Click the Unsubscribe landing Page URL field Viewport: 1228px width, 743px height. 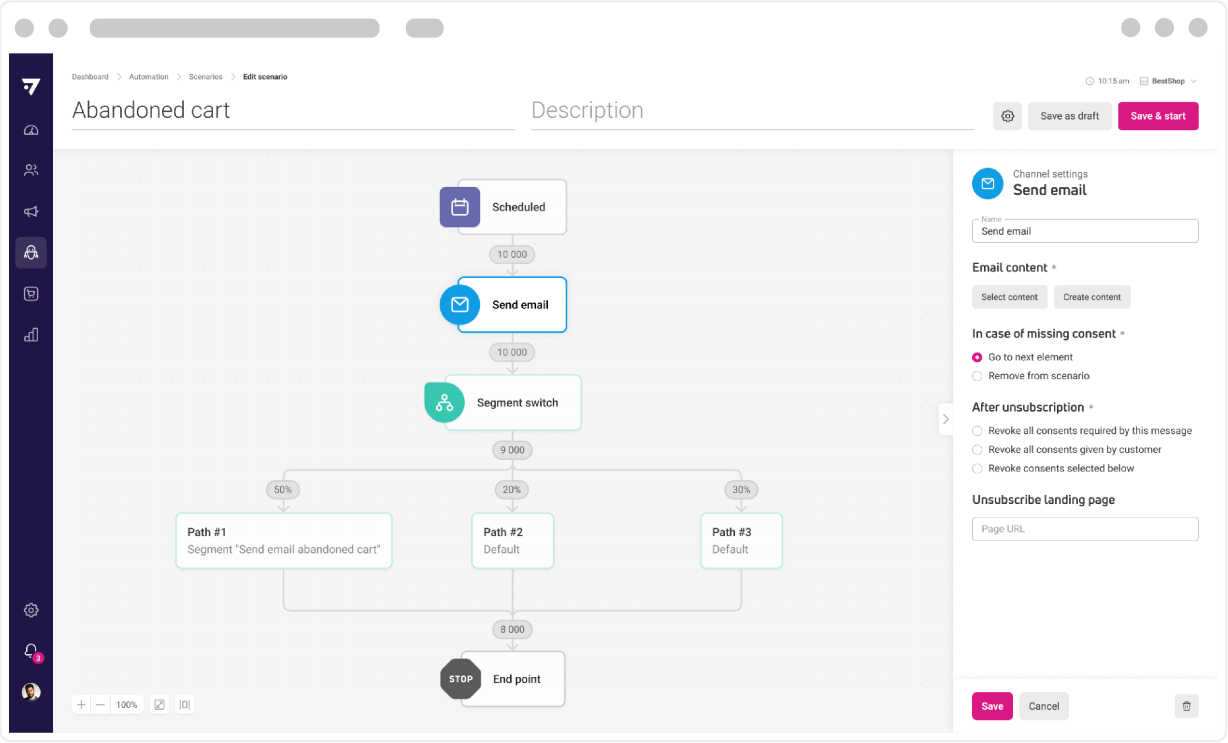[x=1085, y=529]
